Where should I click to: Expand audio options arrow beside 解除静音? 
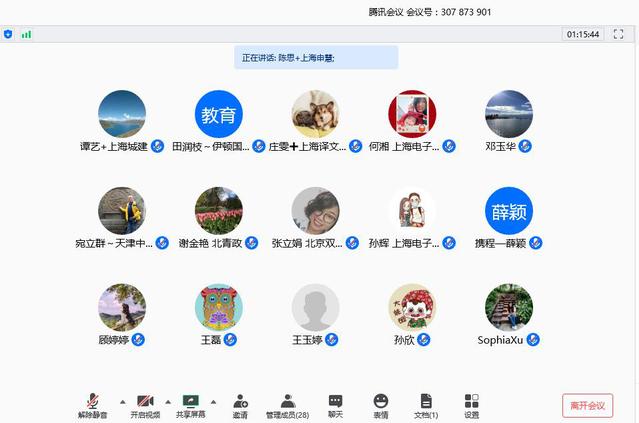(122, 402)
